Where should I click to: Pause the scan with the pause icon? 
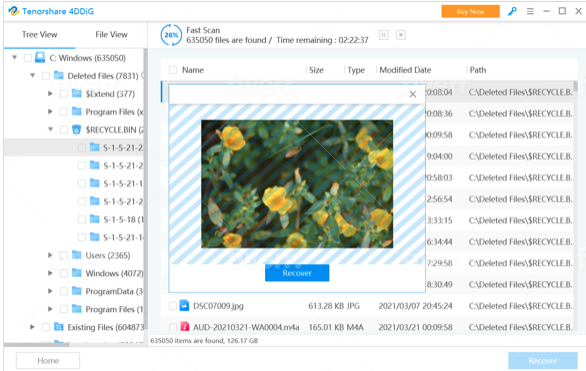pyautogui.click(x=383, y=35)
